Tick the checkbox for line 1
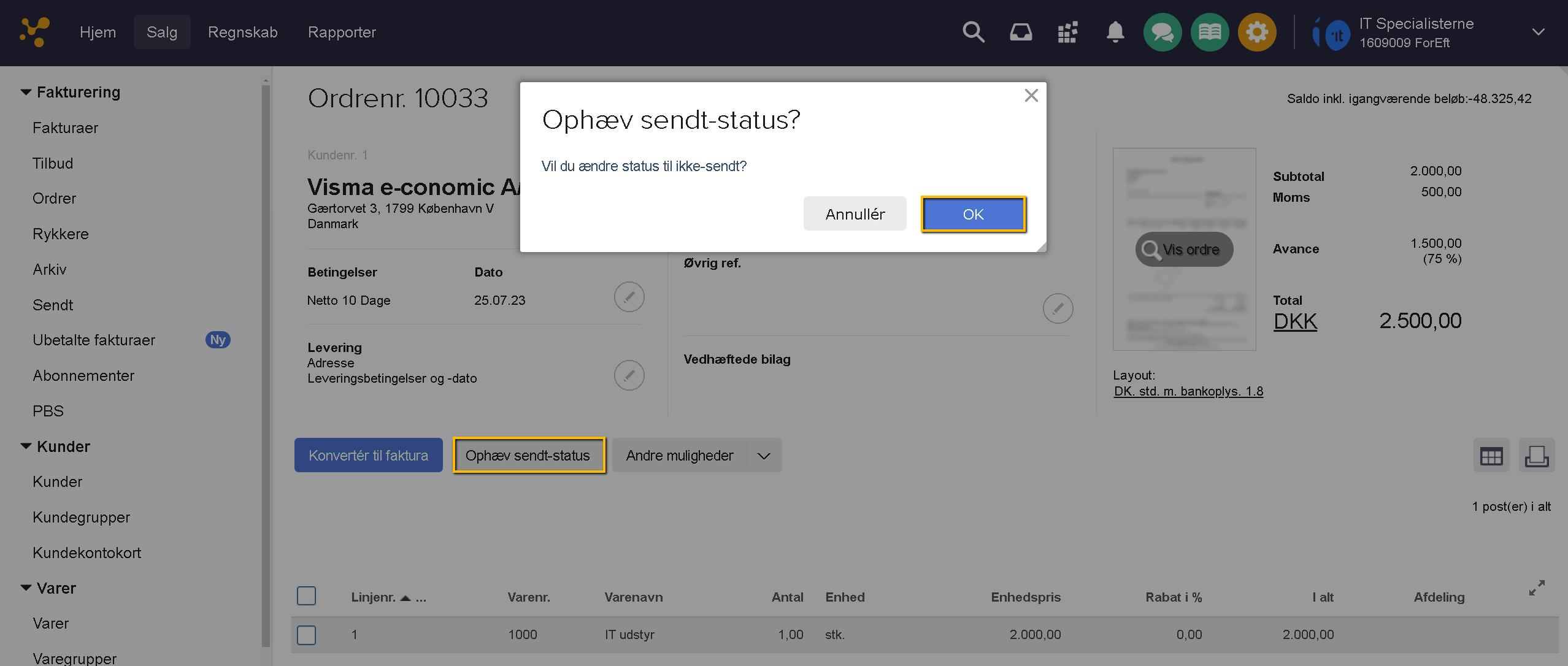Image resolution: width=1568 pixels, height=666 pixels. coord(306,635)
